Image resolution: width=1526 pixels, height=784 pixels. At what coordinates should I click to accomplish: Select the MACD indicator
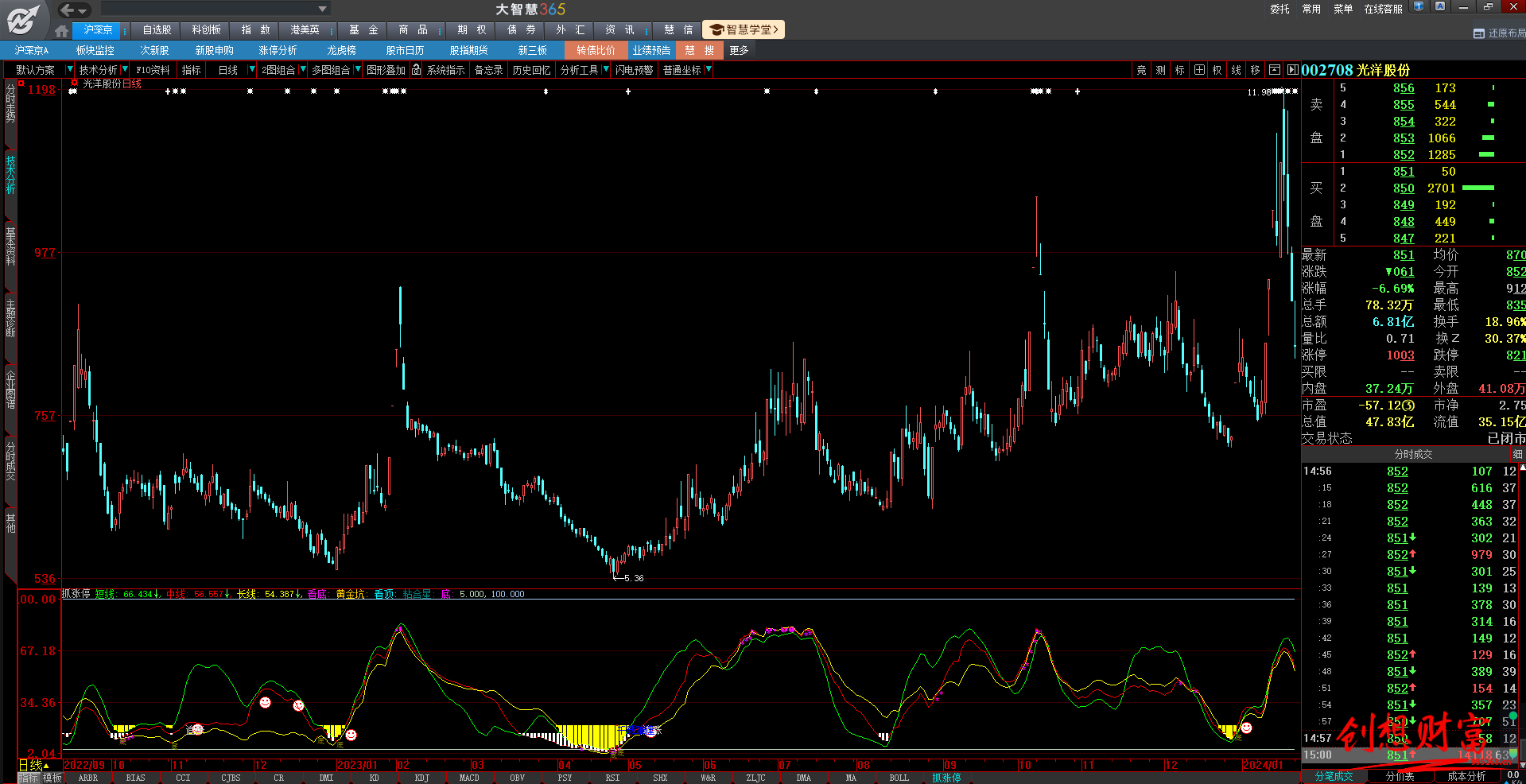(x=469, y=778)
